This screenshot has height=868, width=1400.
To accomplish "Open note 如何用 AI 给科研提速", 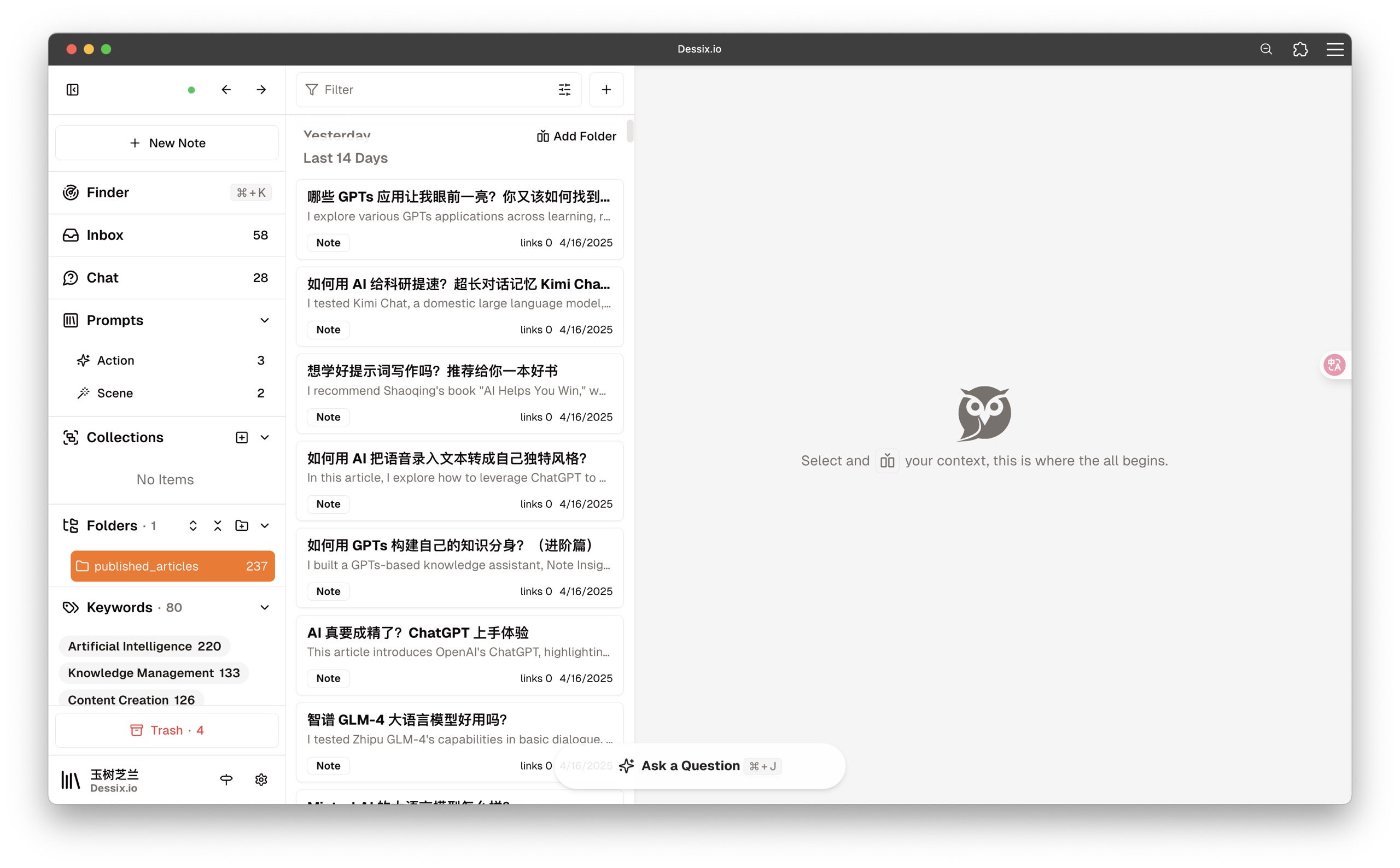I will tap(460, 307).
